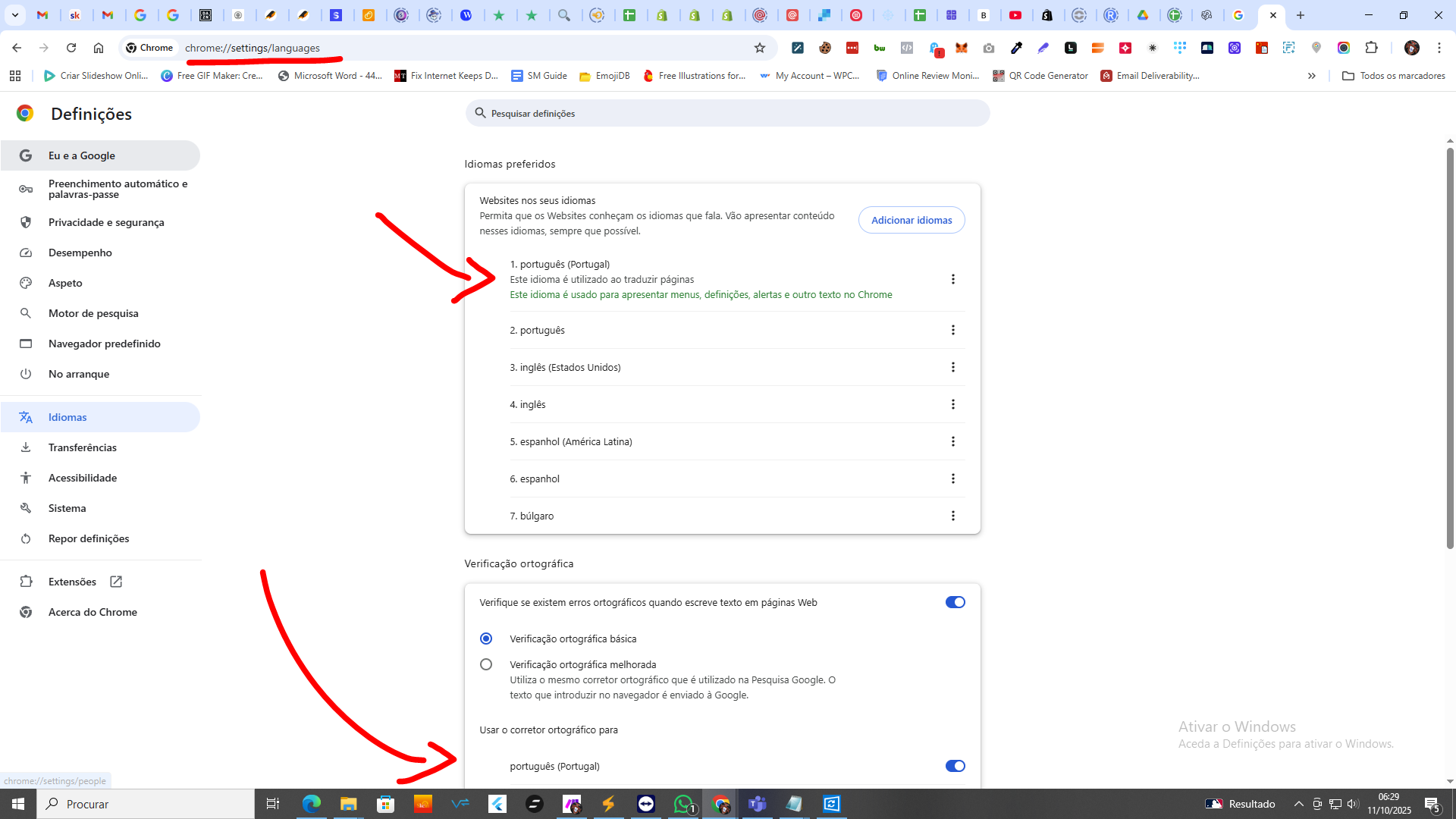Toggle spell checker for português (Portugal)
Image resolution: width=1456 pixels, height=819 pixels.
[955, 766]
